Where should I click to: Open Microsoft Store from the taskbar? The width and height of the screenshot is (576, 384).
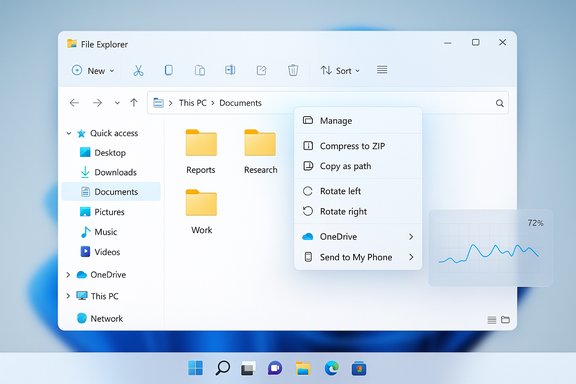click(359, 368)
